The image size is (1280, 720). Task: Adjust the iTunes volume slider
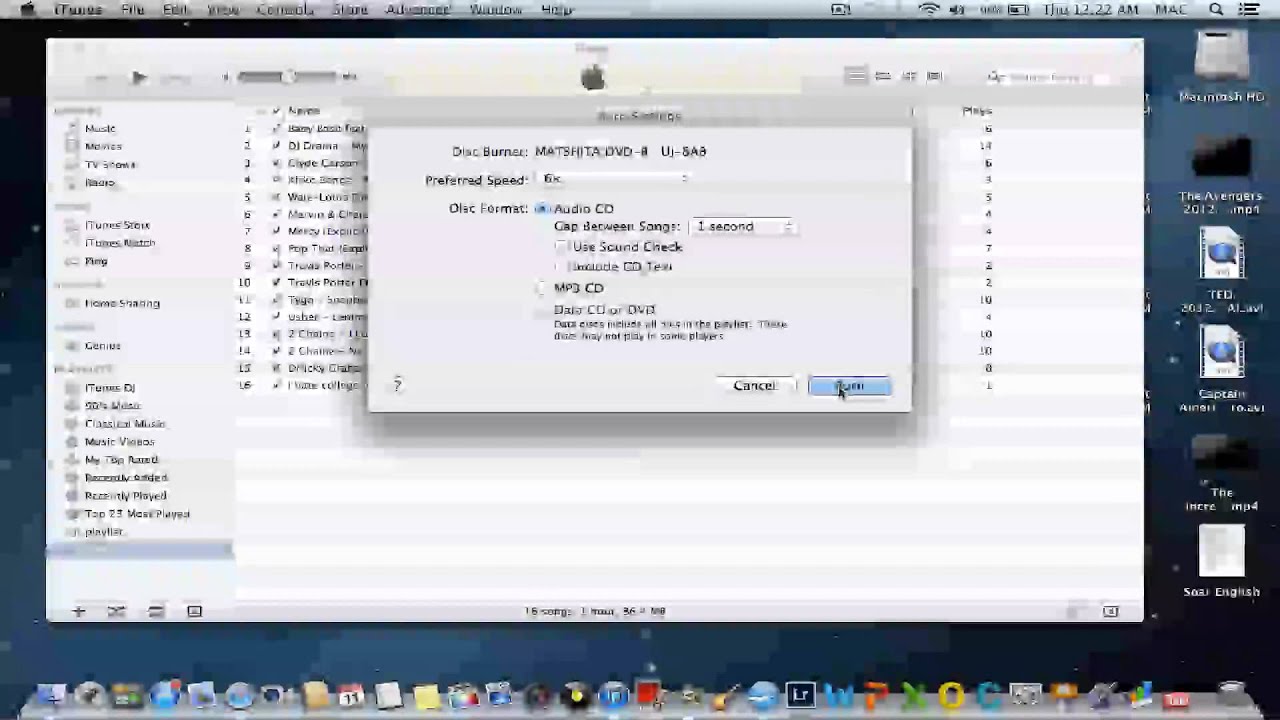[x=290, y=77]
